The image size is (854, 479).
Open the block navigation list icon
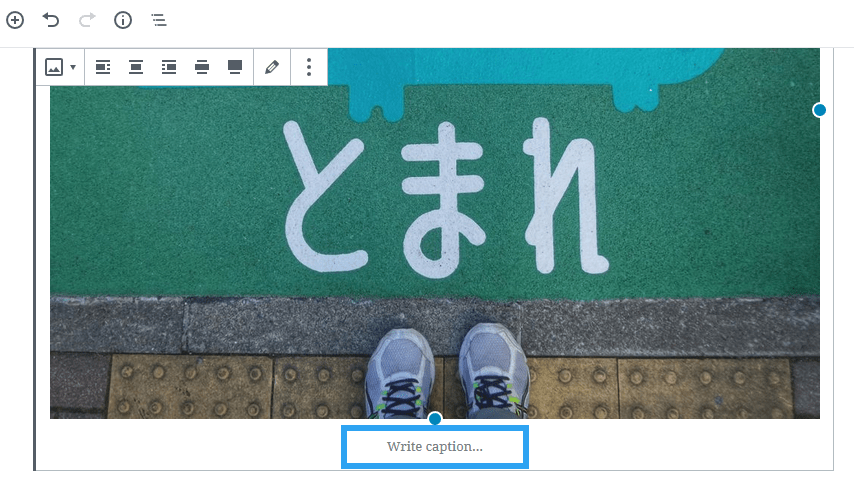click(x=158, y=20)
